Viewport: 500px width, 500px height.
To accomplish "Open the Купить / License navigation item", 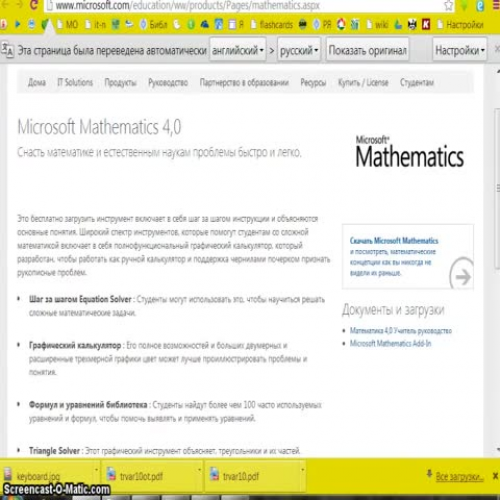I will click(x=363, y=82).
